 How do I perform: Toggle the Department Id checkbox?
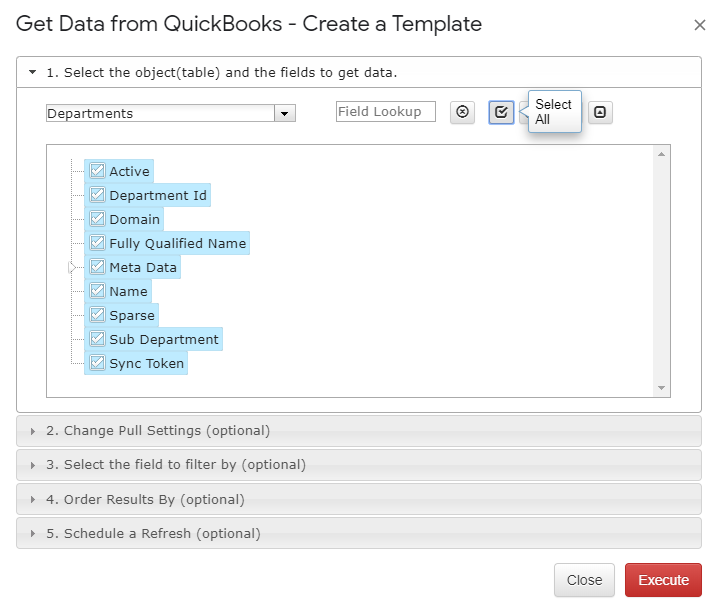click(97, 195)
